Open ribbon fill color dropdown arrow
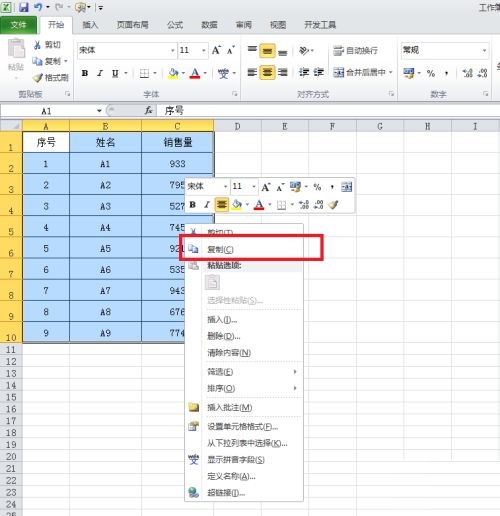This screenshot has height=516, width=500. tap(183, 73)
